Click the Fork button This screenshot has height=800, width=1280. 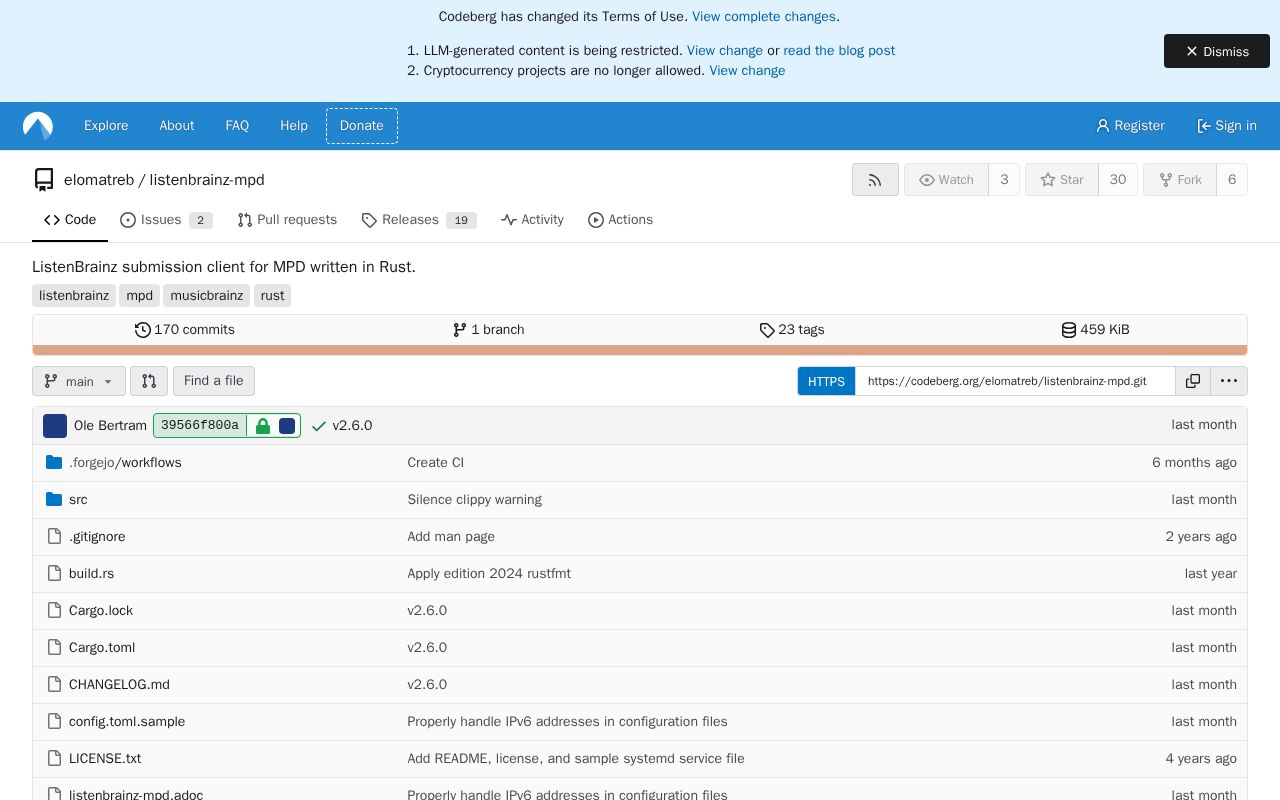pyautogui.click(x=1180, y=180)
